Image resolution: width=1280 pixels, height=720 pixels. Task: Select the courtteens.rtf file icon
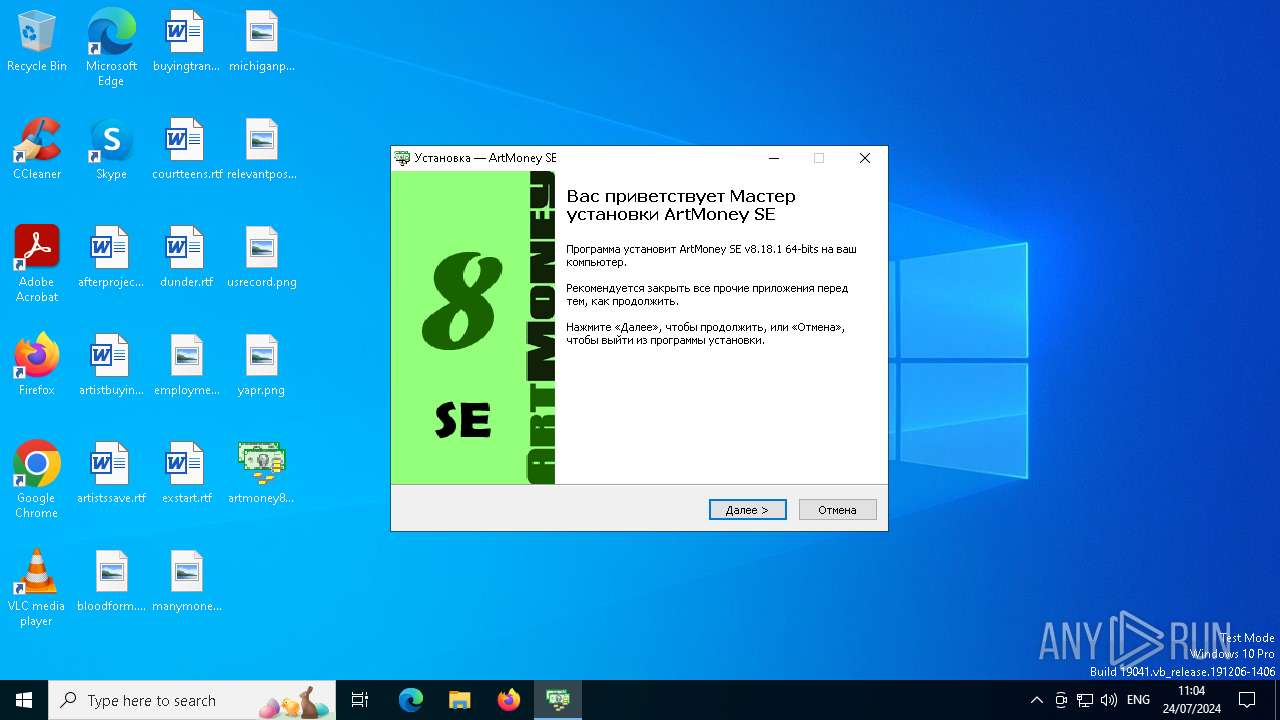(x=186, y=150)
